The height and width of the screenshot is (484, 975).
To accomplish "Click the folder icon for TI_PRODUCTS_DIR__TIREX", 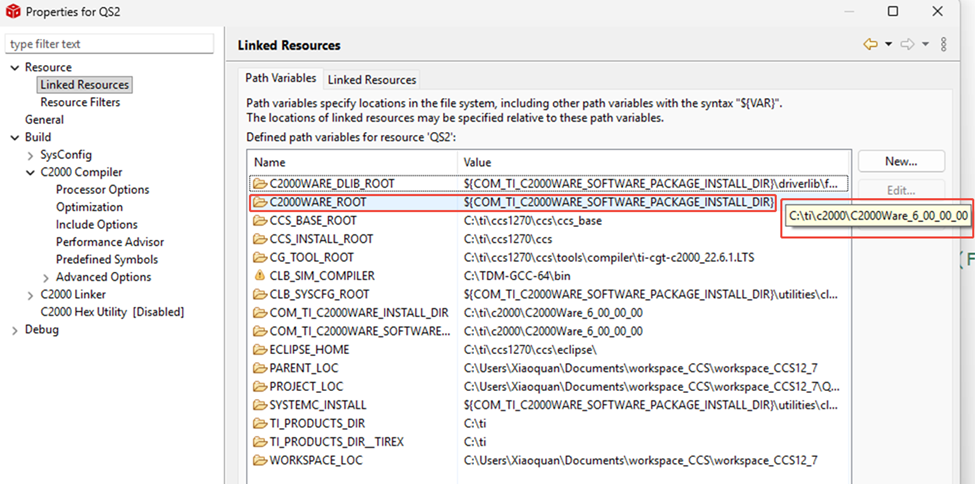I will tap(259, 442).
